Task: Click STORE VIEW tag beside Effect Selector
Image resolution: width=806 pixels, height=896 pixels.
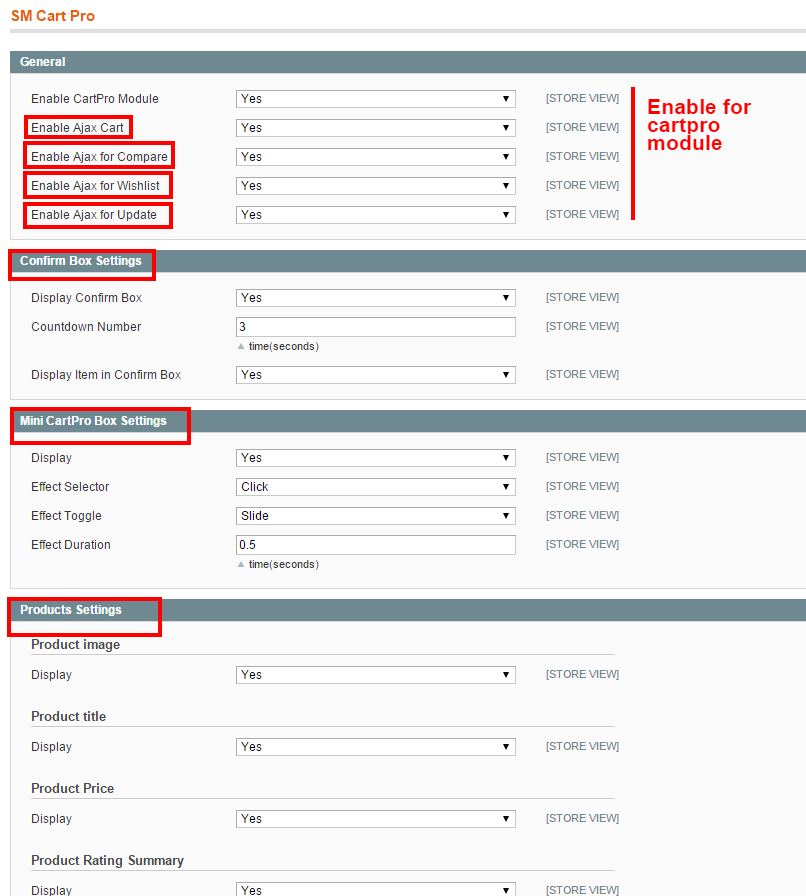Action: coord(582,486)
